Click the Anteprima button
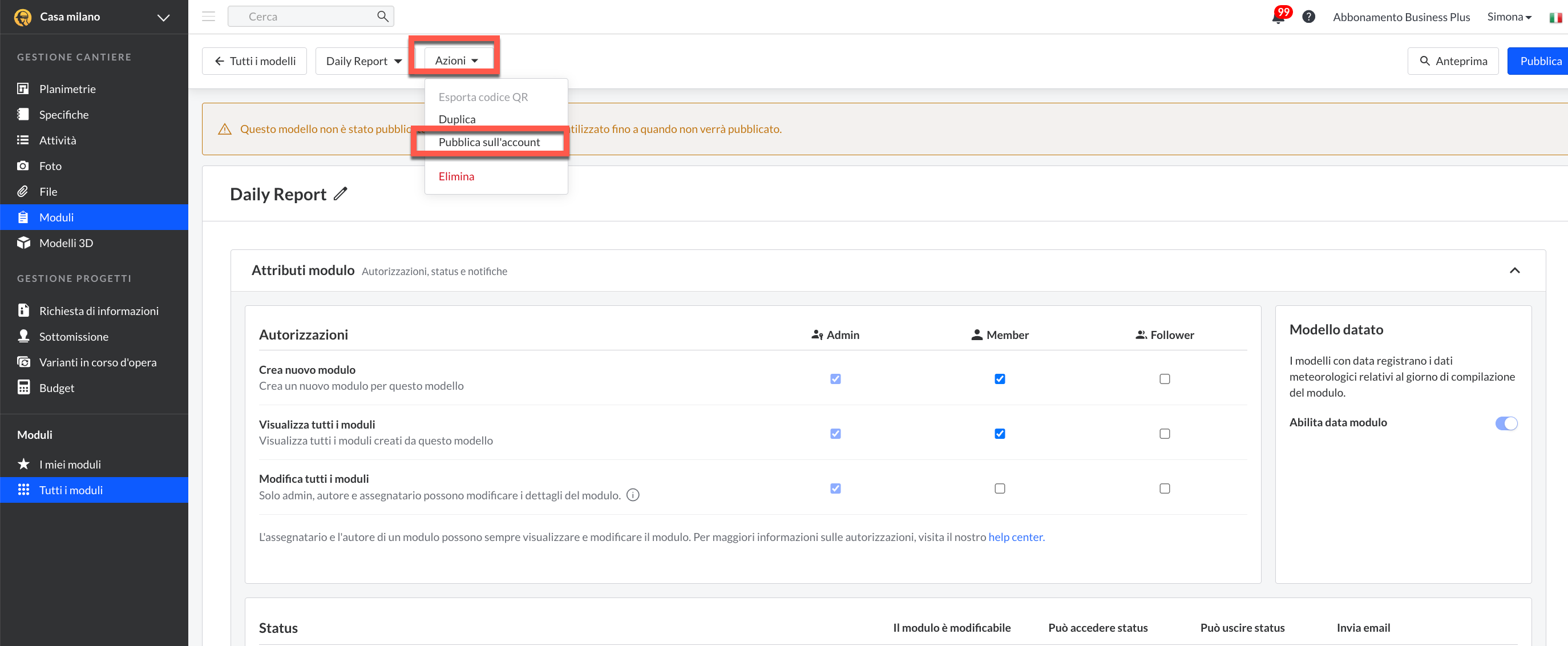The image size is (1568, 646). pos(1452,61)
